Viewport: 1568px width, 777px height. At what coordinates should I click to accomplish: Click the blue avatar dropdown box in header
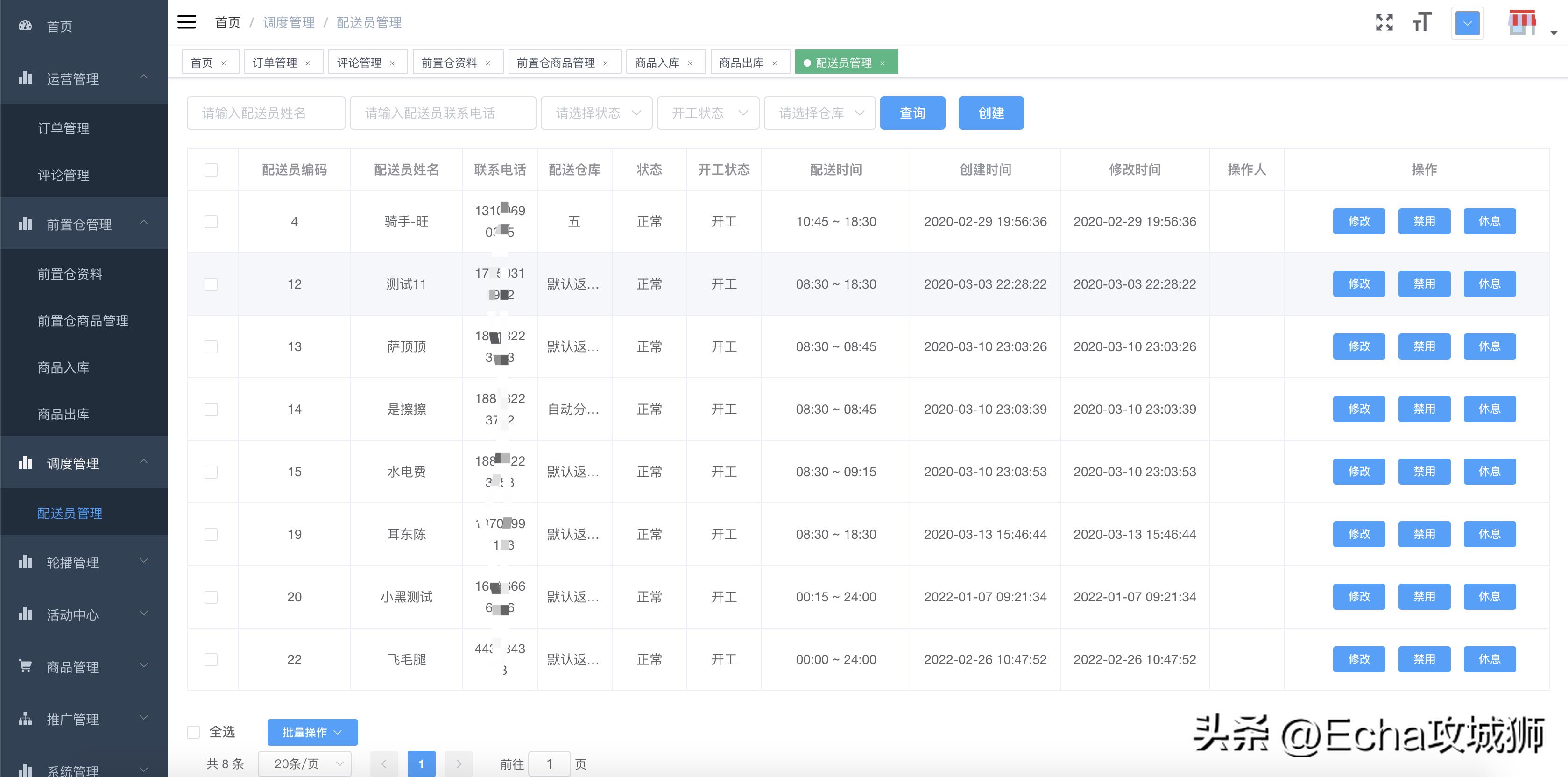[1467, 23]
